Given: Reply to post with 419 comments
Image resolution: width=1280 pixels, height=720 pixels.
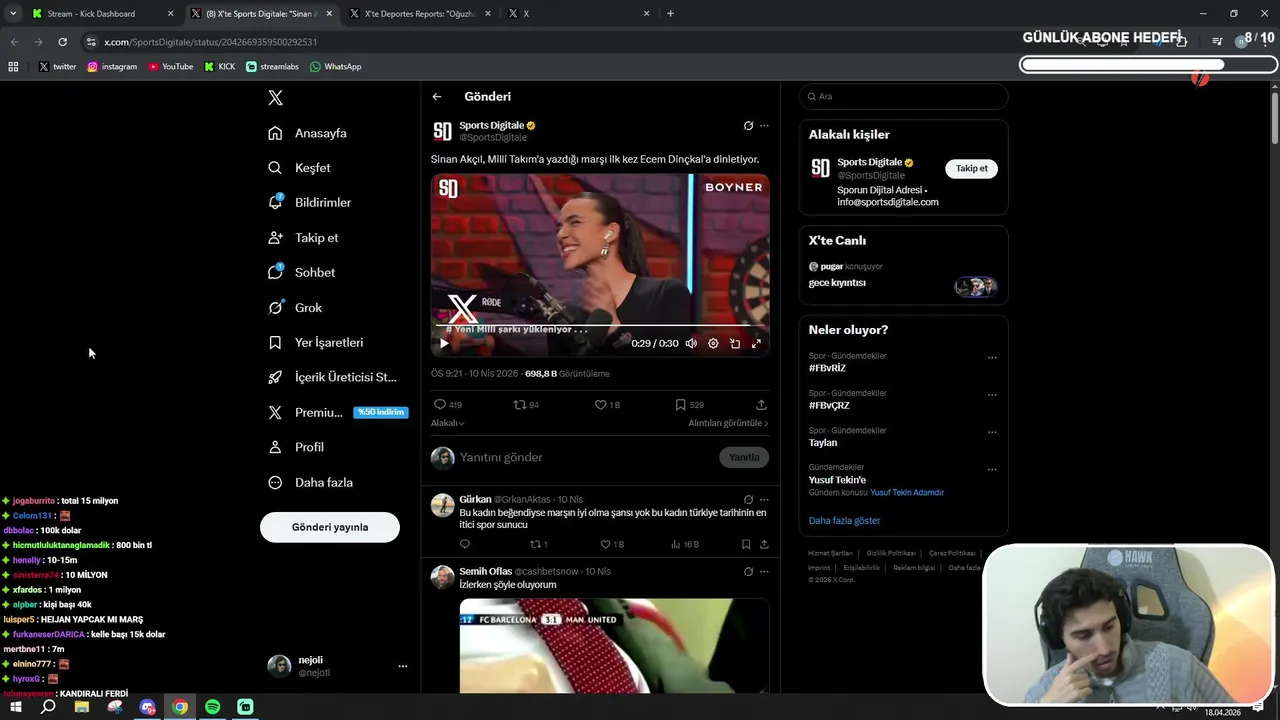Looking at the screenshot, I should pyautogui.click(x=447, y=405).
